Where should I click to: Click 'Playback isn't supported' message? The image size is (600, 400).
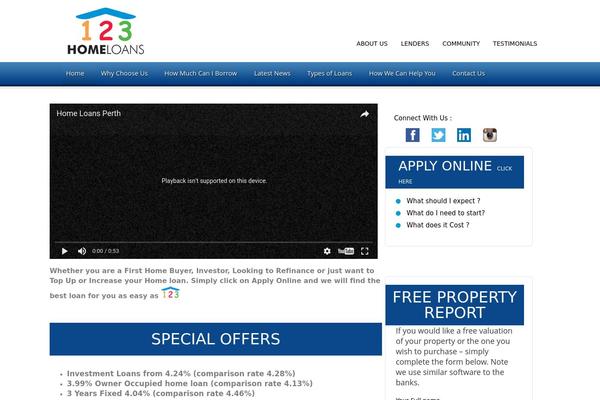tap(214, 181)
